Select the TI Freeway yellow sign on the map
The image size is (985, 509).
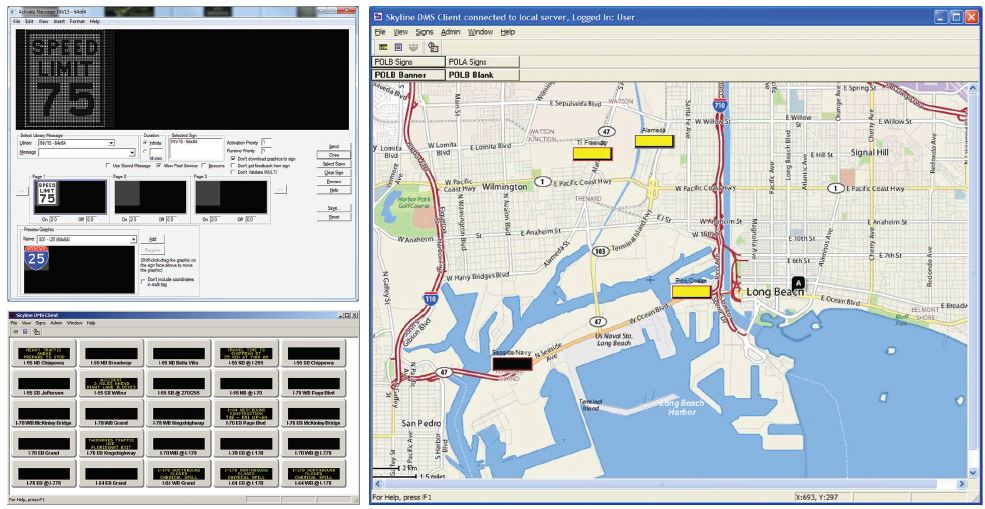[x=592, y=153]
